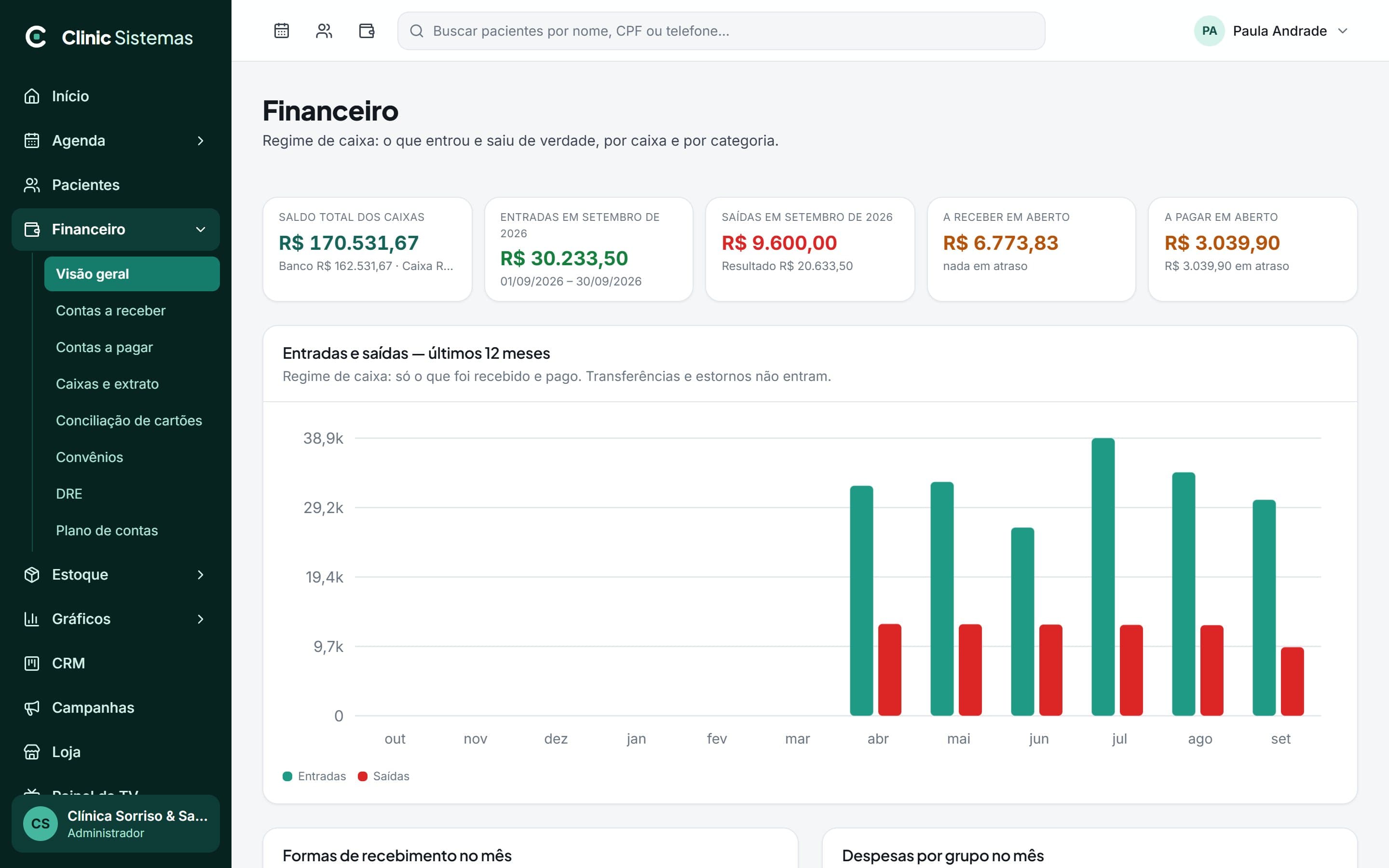Open the patients shortcut icon in top bar
The height and width of the screenshot is (868, 1389).
click(324, 30)
